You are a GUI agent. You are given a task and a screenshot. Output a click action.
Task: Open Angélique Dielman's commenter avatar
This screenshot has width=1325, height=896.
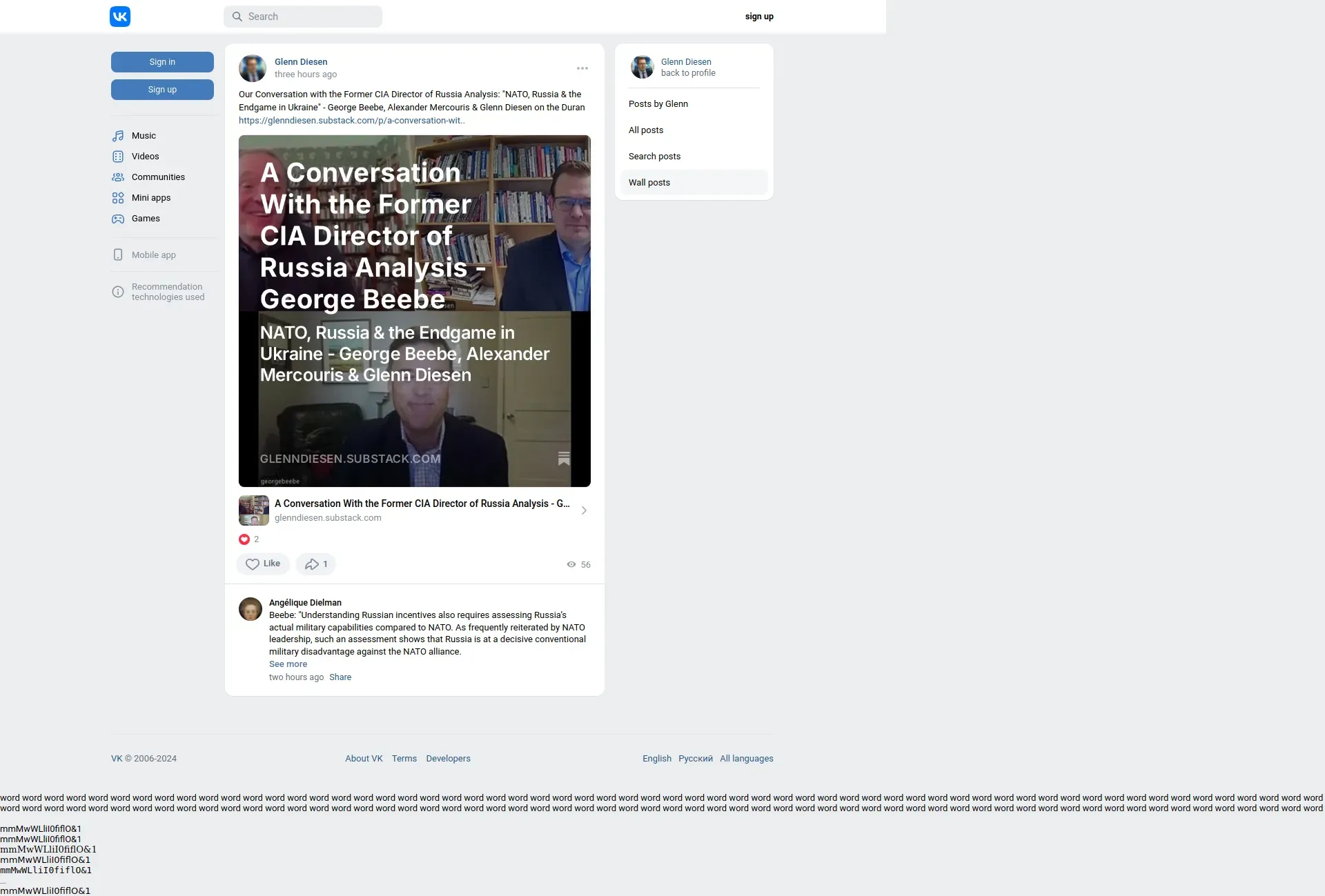pyautogui.click(x=251, y=609)
